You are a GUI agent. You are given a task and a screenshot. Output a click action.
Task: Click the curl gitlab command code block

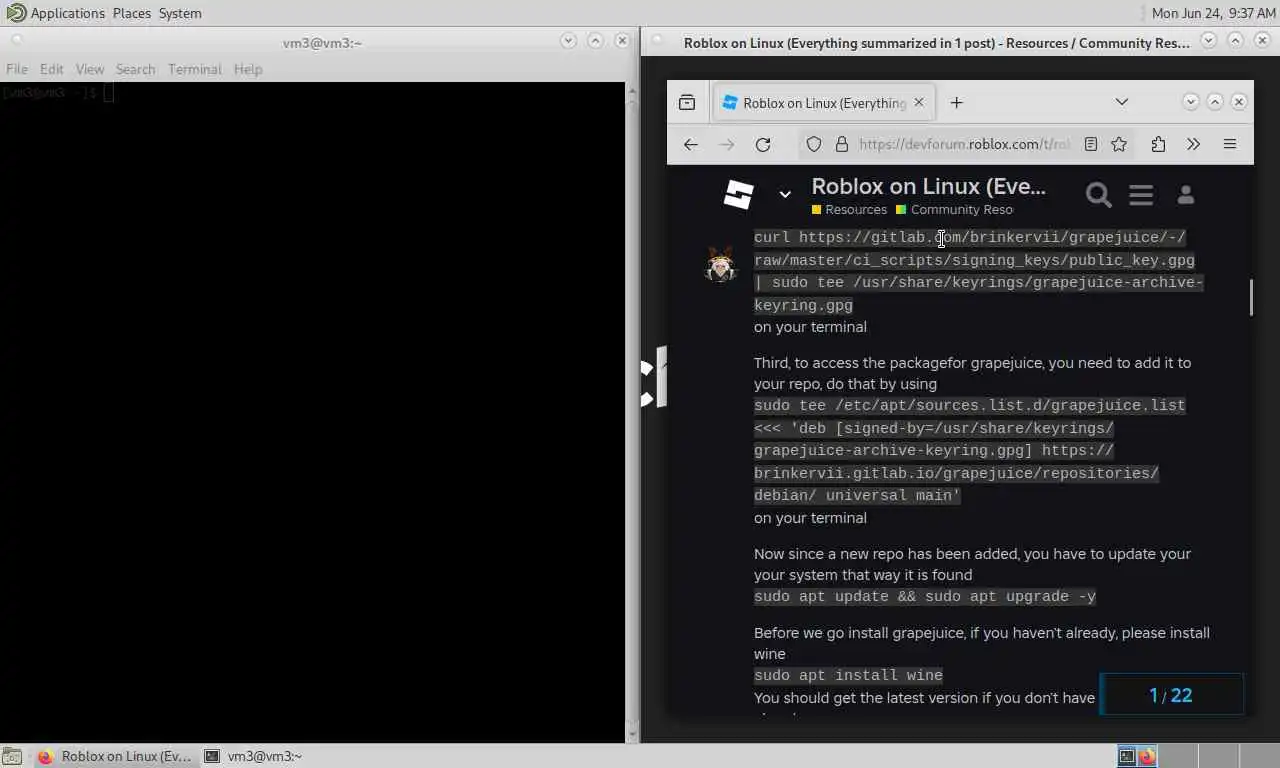[978, 271]
